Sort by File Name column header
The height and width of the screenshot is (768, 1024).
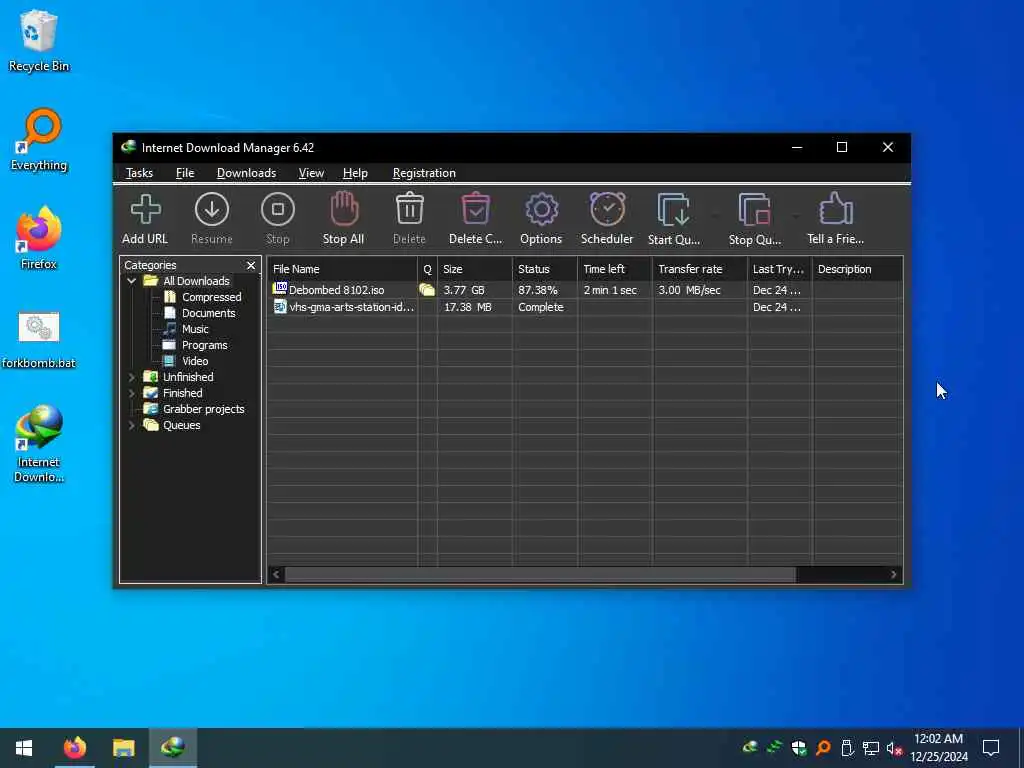click(343, 269)
